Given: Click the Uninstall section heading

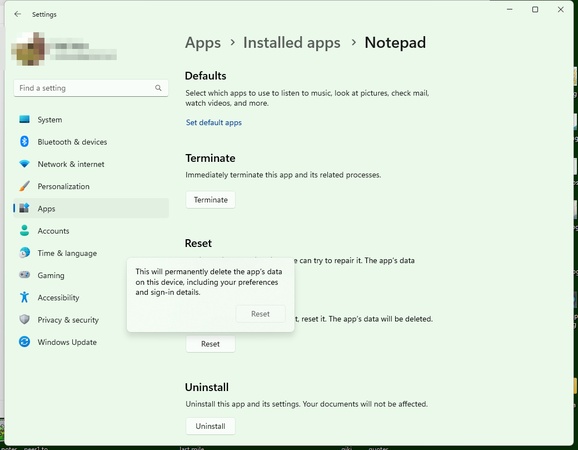Looking at the screenshot, I should pyautogui.click(x=207, y=387).
